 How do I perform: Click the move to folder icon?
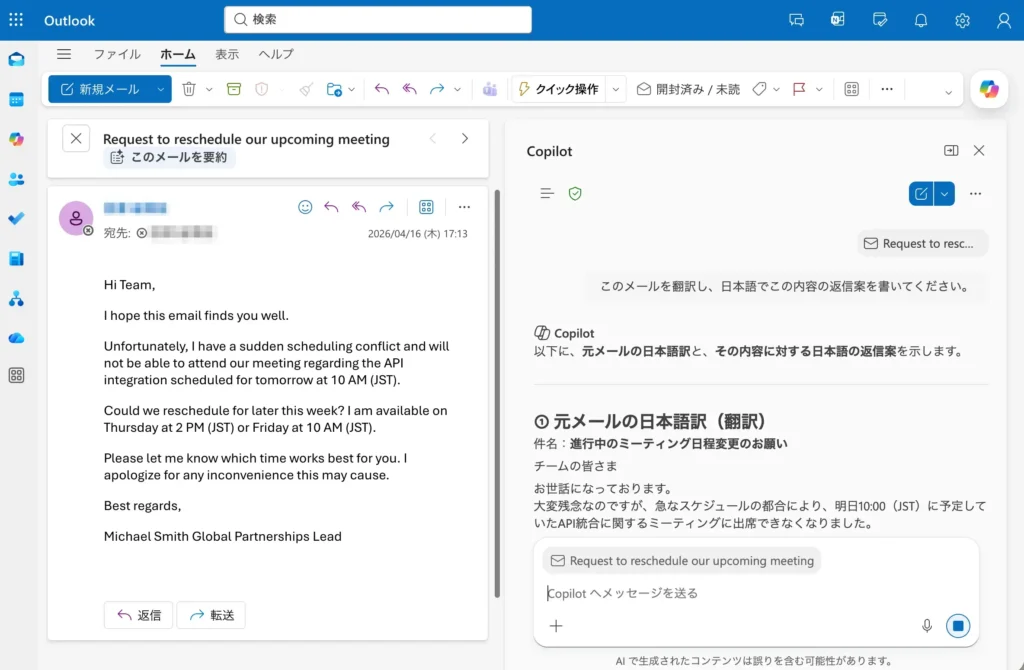click(334, 89)
